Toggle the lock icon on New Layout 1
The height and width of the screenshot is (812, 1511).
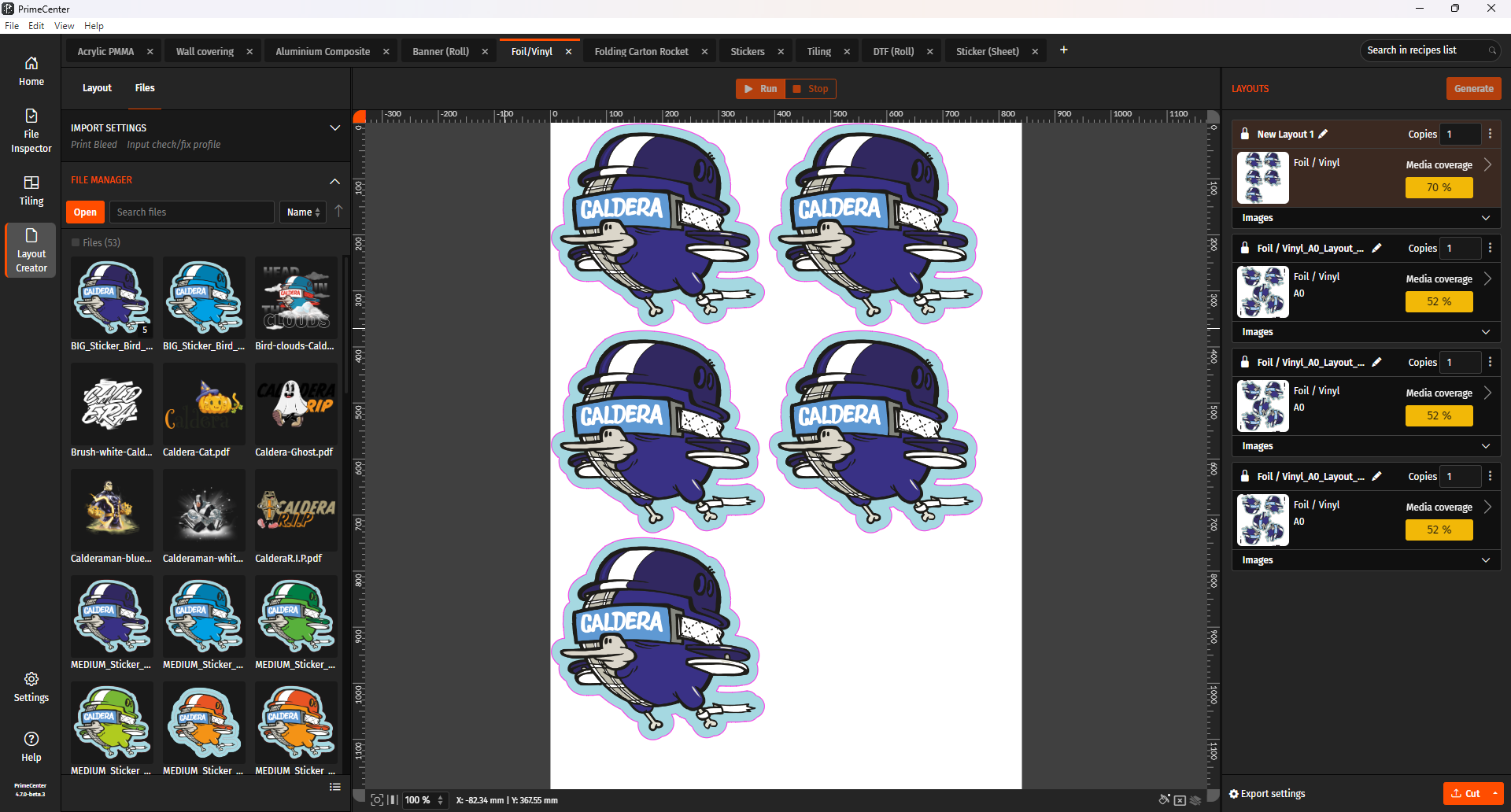[1245, 134]
